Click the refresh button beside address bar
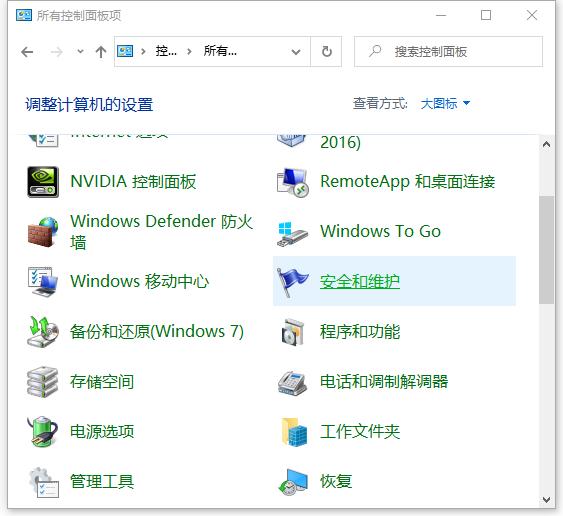 coord(326,52)
